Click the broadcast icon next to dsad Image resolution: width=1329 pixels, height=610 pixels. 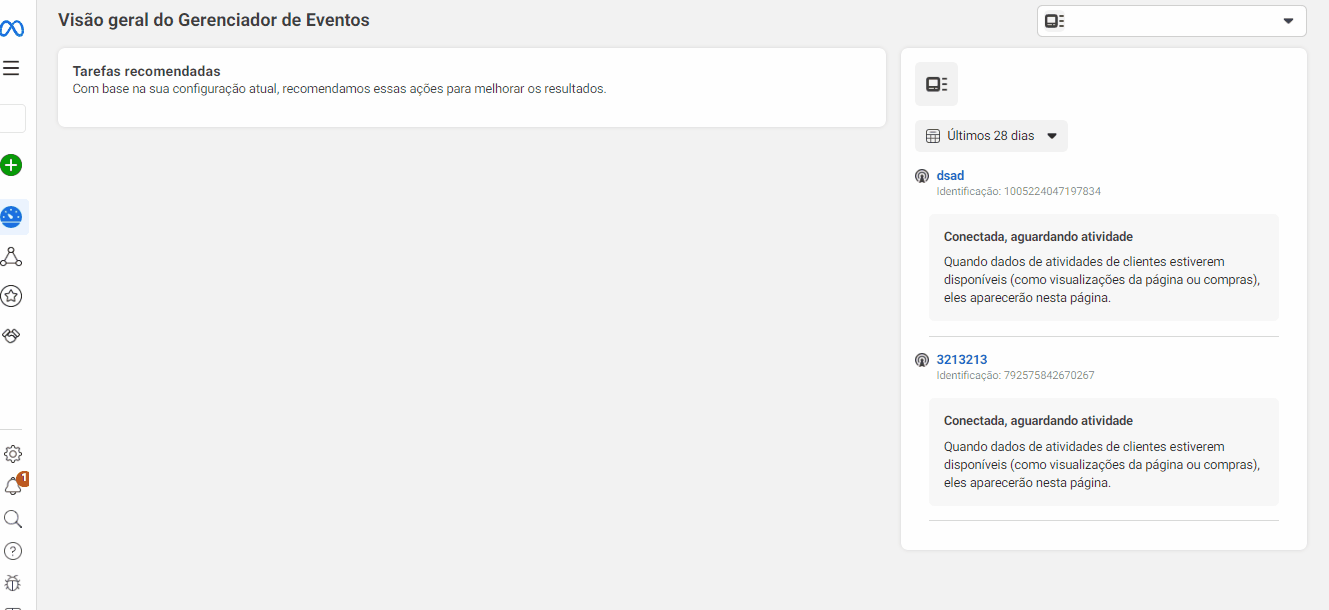point(921,175)
